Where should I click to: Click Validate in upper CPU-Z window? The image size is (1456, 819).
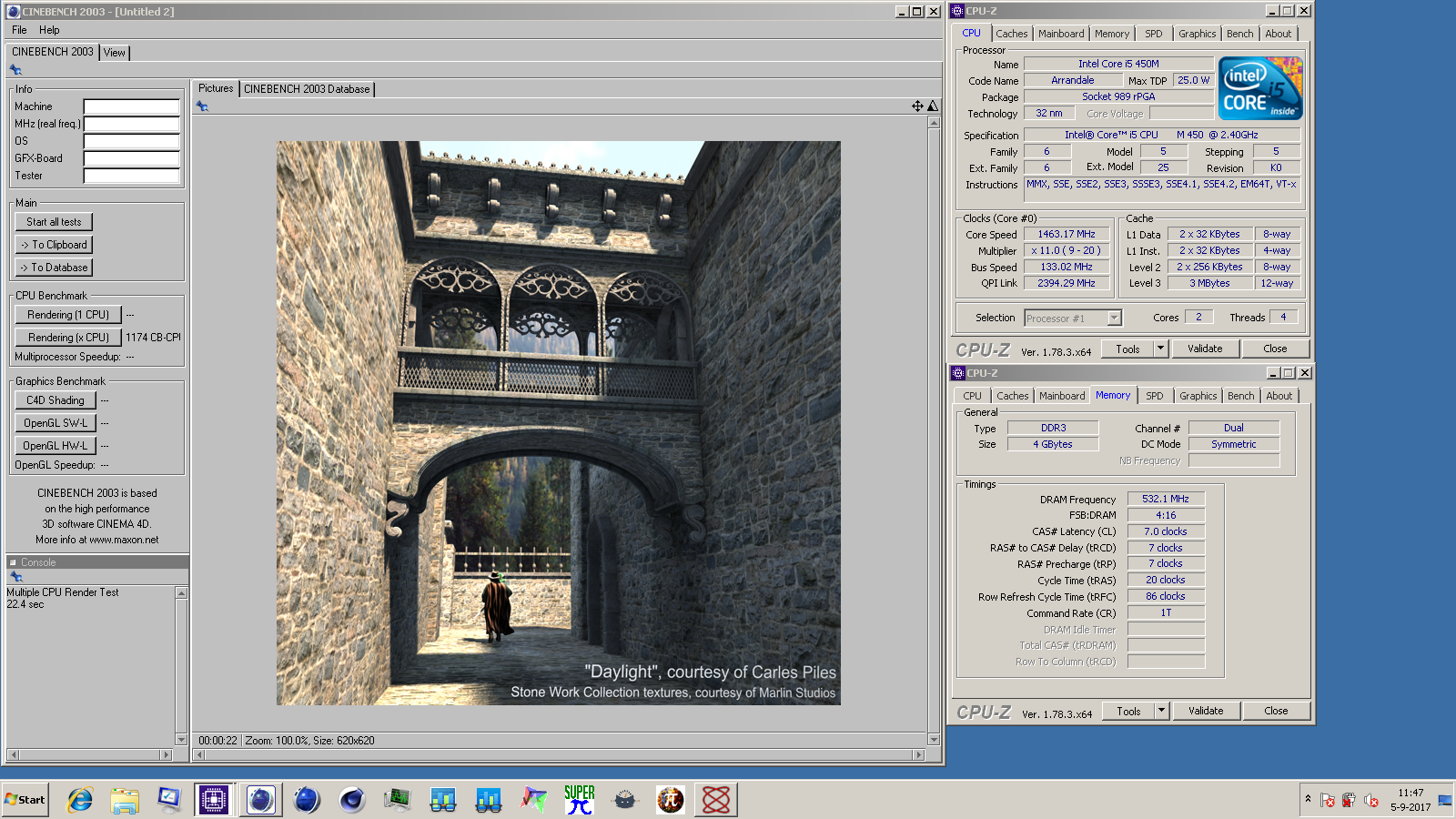coord(1205,349)
